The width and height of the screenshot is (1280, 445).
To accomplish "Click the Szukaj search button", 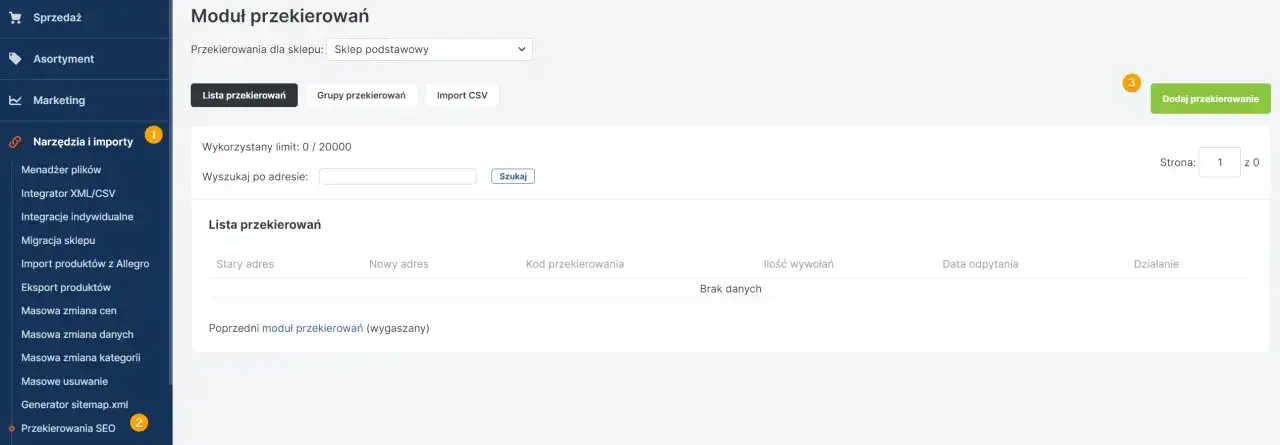I will [x=513, y=176].
